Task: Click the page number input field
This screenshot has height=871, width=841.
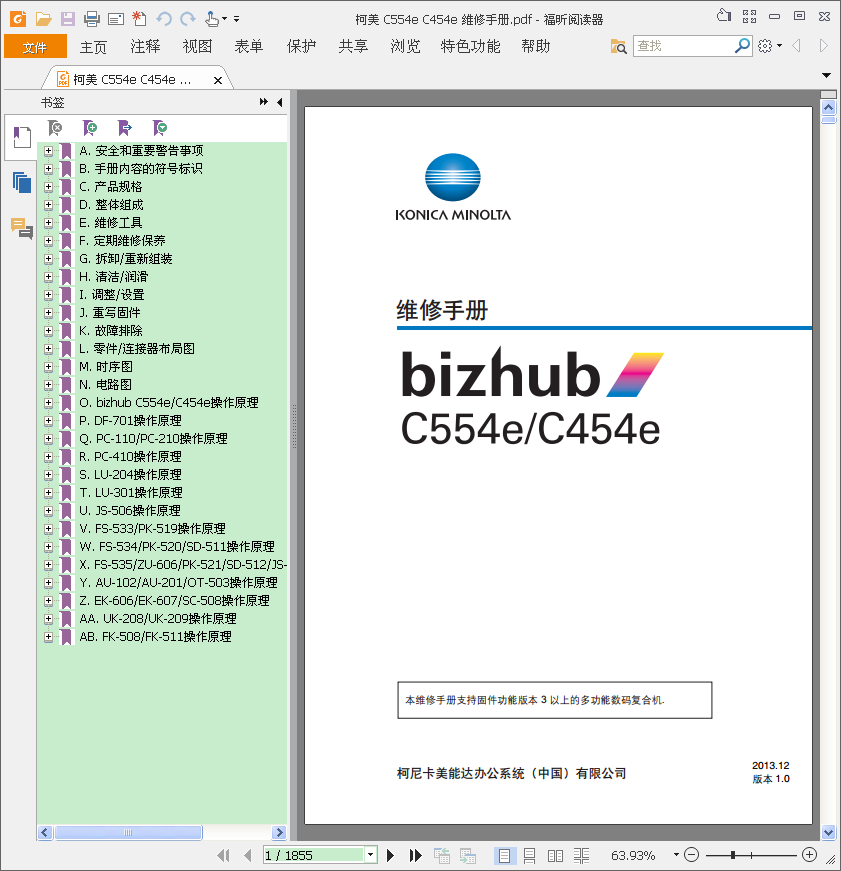Action: coord(314,855)
